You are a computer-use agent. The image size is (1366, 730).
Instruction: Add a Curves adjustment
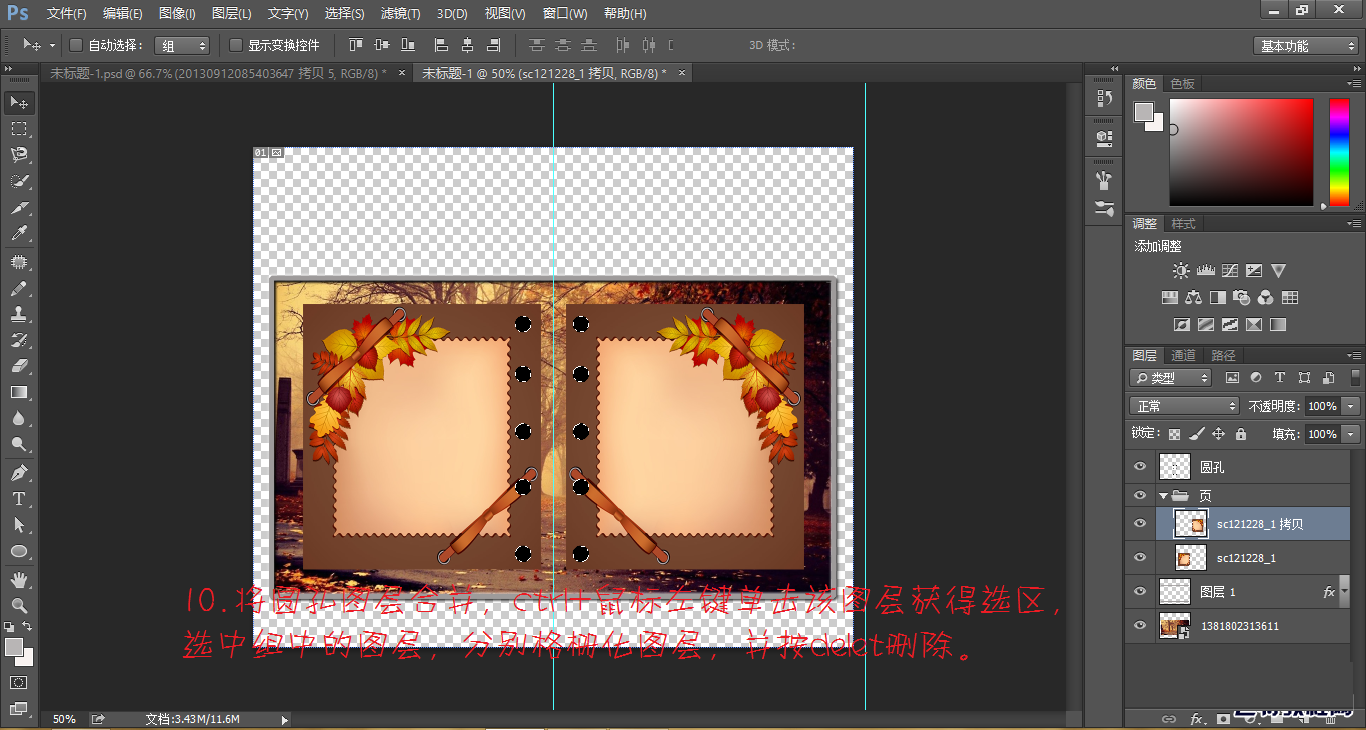(x=1230, y=271)
